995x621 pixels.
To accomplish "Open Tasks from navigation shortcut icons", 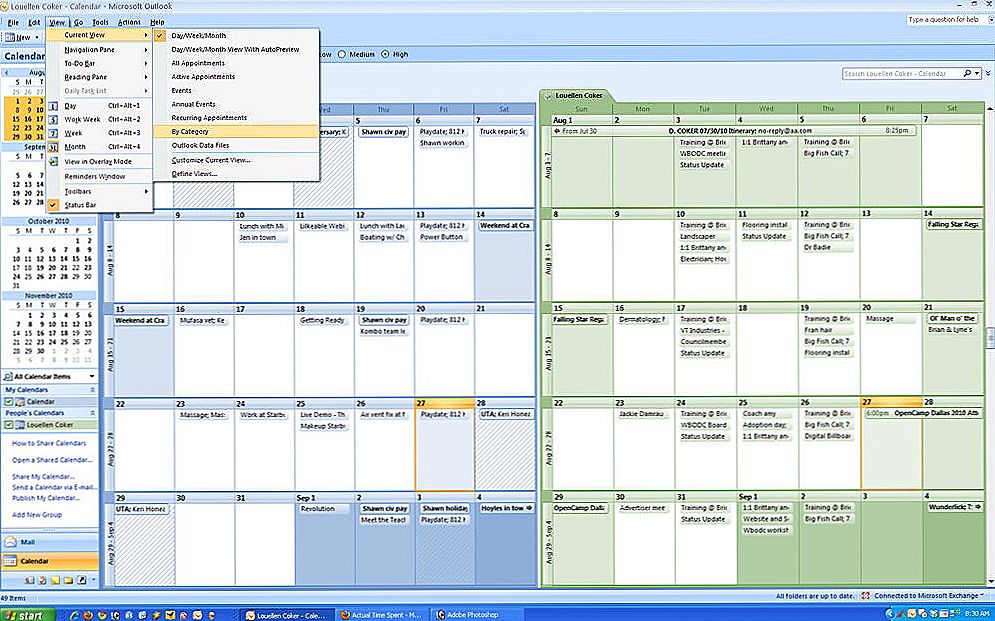I will 43,580.
